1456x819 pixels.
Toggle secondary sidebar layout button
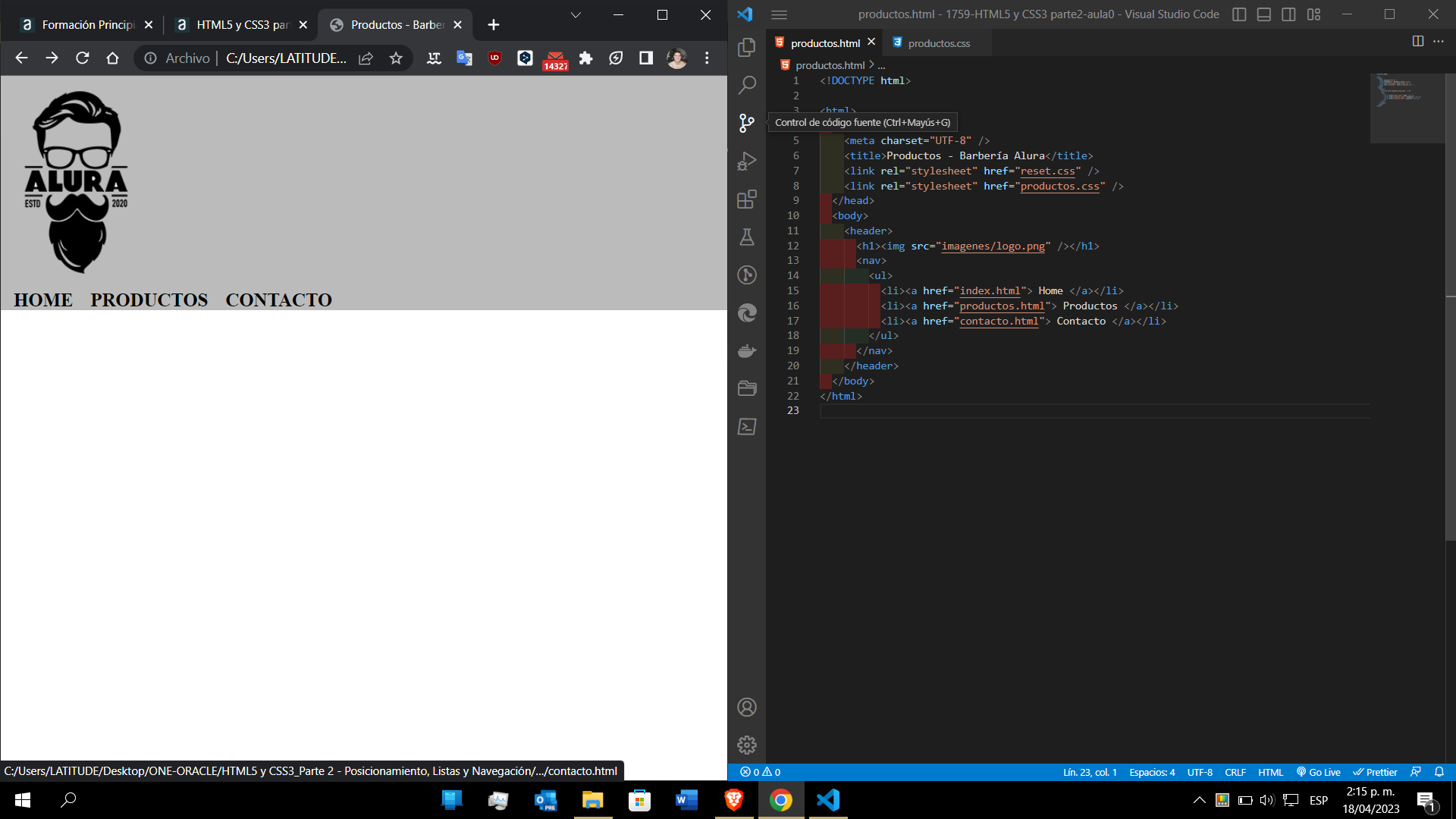click(x=1288, y=14)
